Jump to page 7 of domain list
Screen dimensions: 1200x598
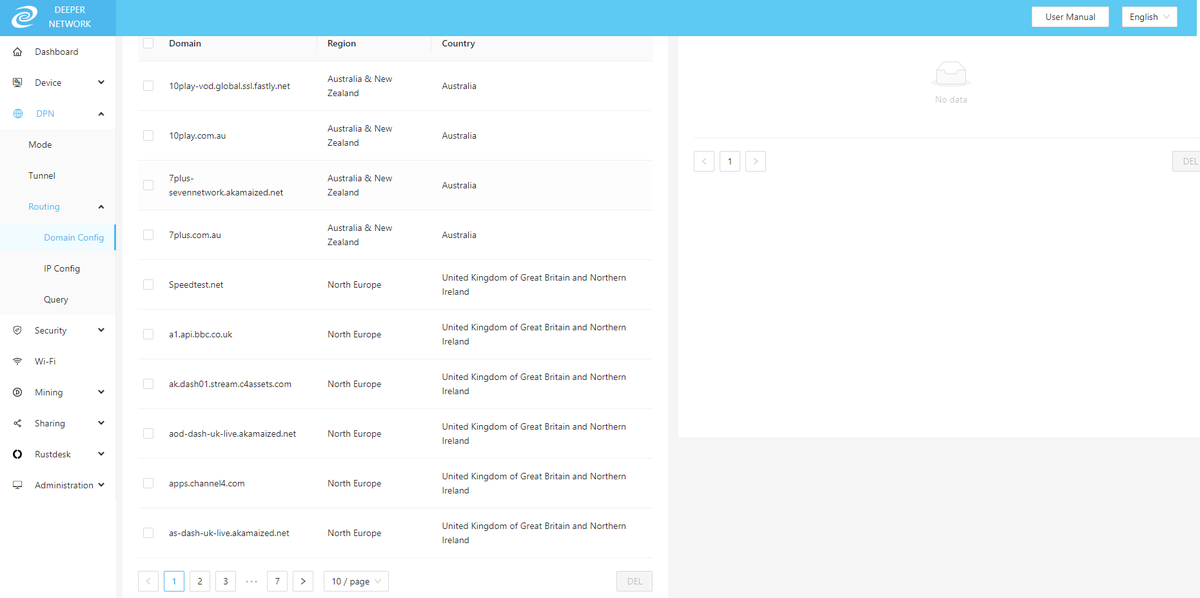coord(277,581)
